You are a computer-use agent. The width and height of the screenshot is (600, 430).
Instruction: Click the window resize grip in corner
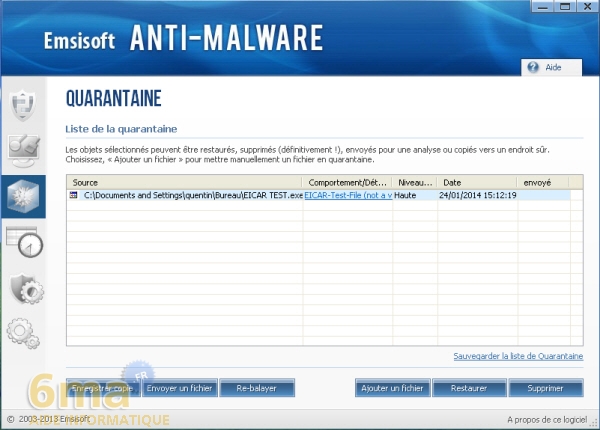tap(595, 423)
